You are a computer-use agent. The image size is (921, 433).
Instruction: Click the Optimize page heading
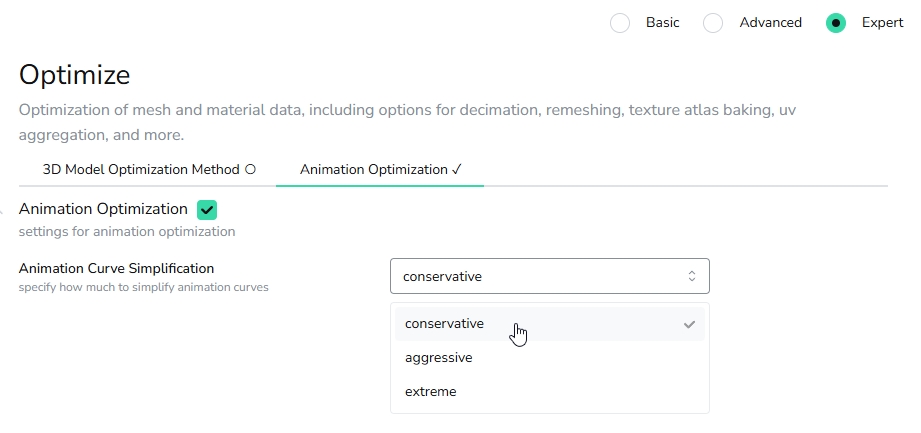pyautogui.click(x=75, y=75)
